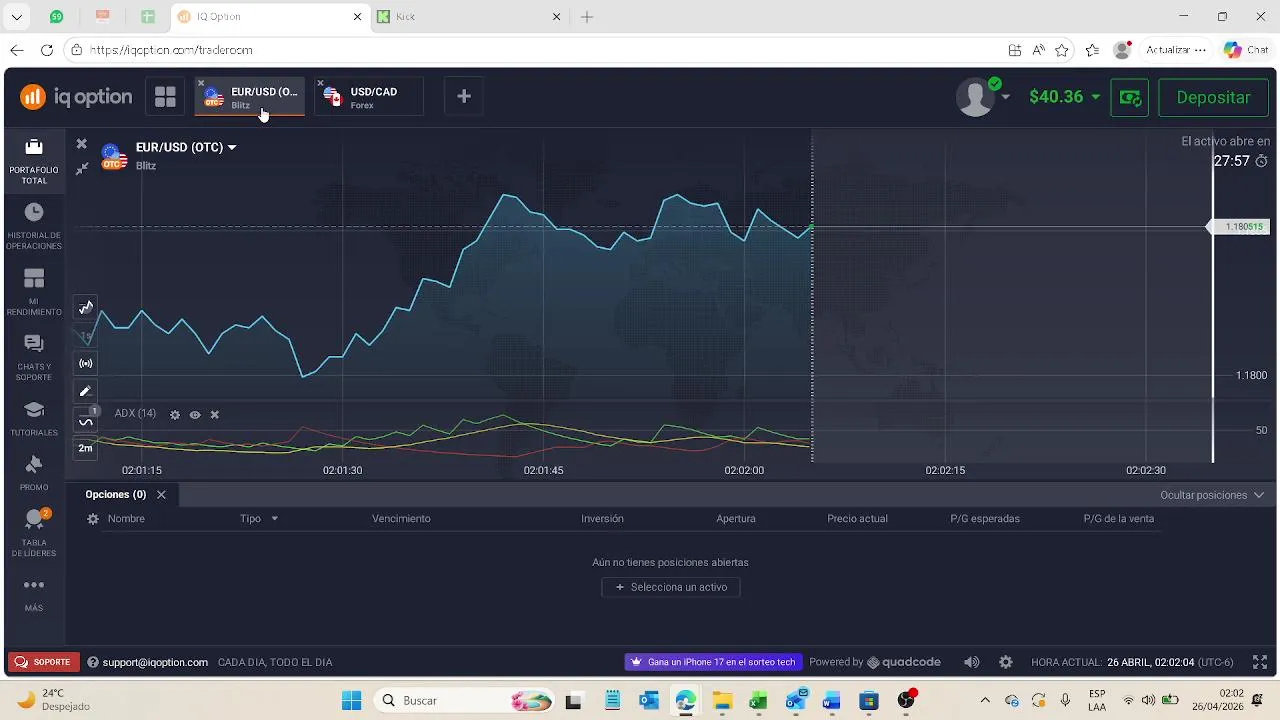Open the 2m timeframe selector
Image resolution: width=1280 pixels, height=720 pixels.
(86, 448)
